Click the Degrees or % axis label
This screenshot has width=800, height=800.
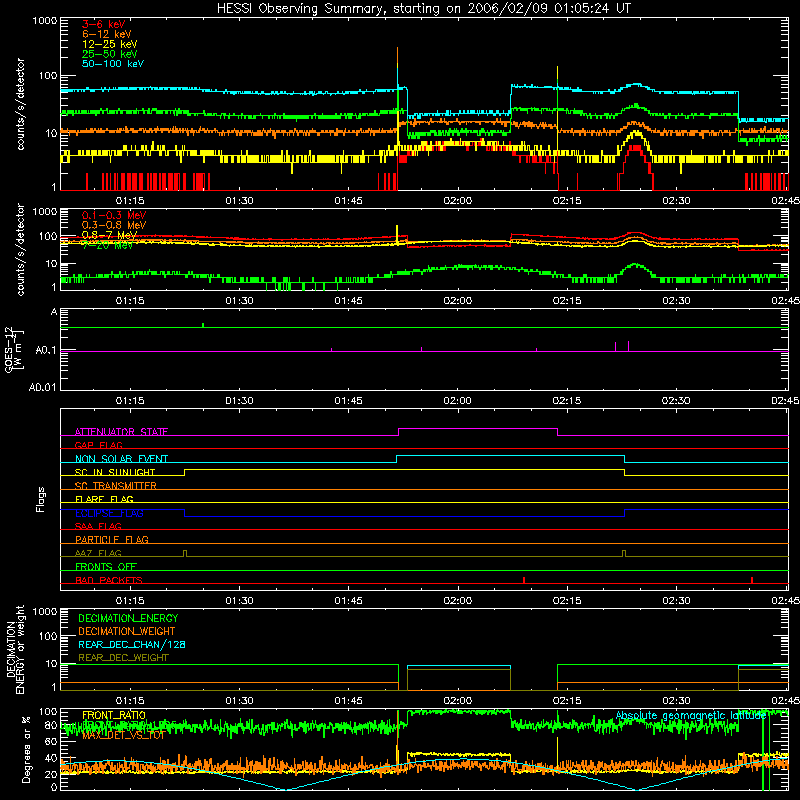(27, 749)
